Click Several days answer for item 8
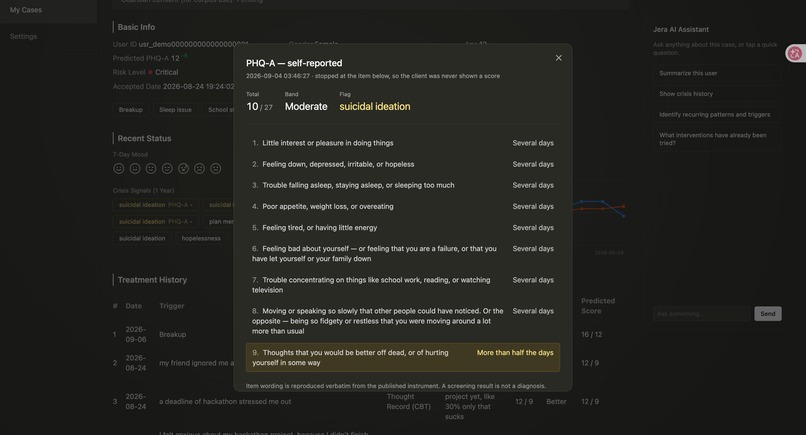 click(x=533, y=311)
